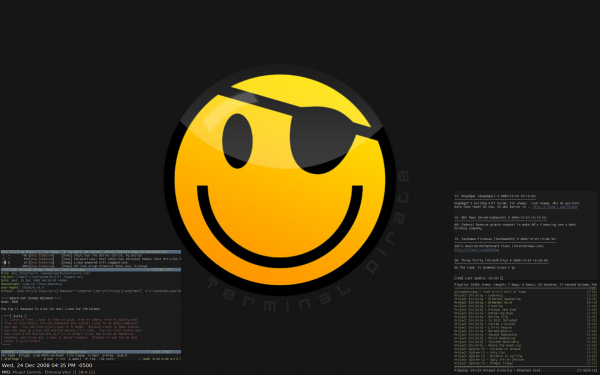
Task: Click the Federal Reserve GMAC tweet text
Action: pyautogui.click(x=515, y=227)
